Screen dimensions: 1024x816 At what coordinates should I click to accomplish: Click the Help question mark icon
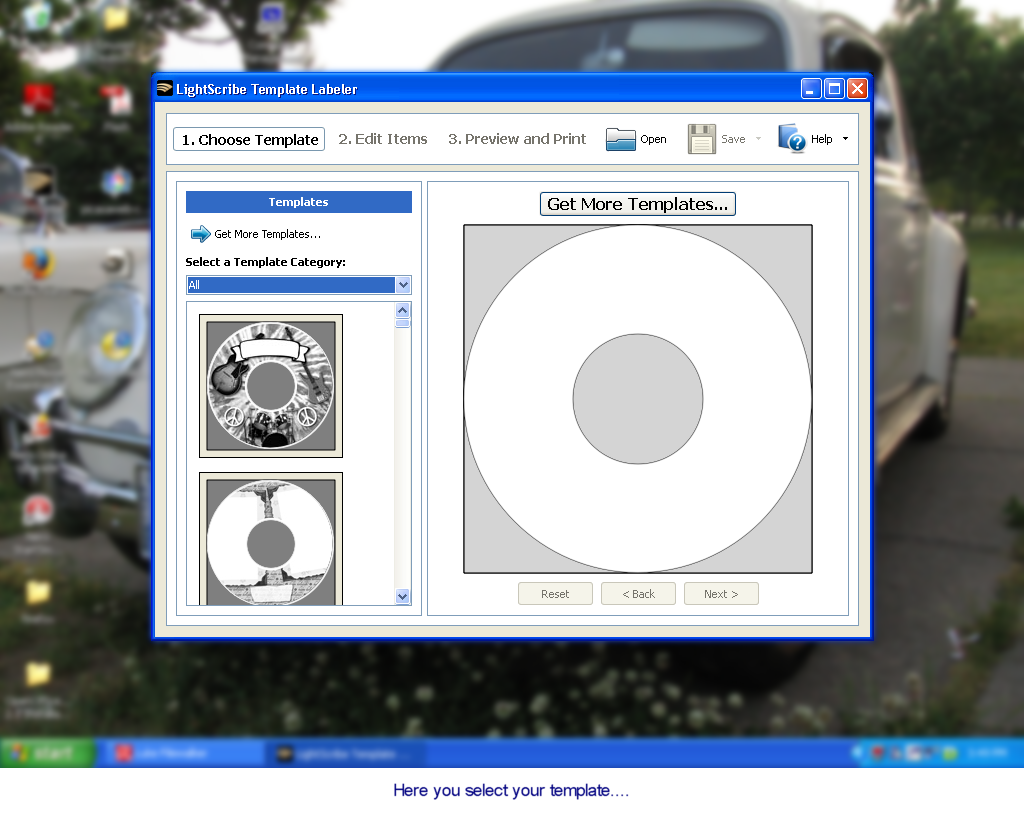point(792,138)
